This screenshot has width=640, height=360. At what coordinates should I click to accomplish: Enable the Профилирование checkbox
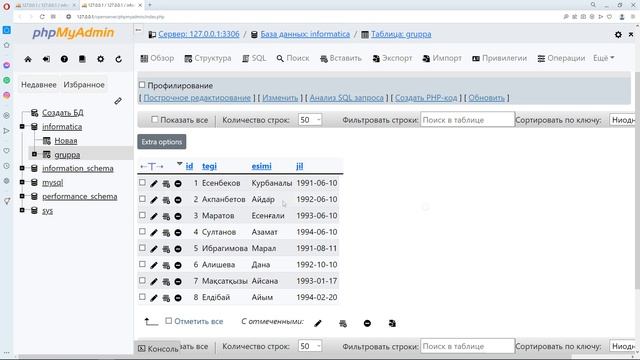(142, 85)
